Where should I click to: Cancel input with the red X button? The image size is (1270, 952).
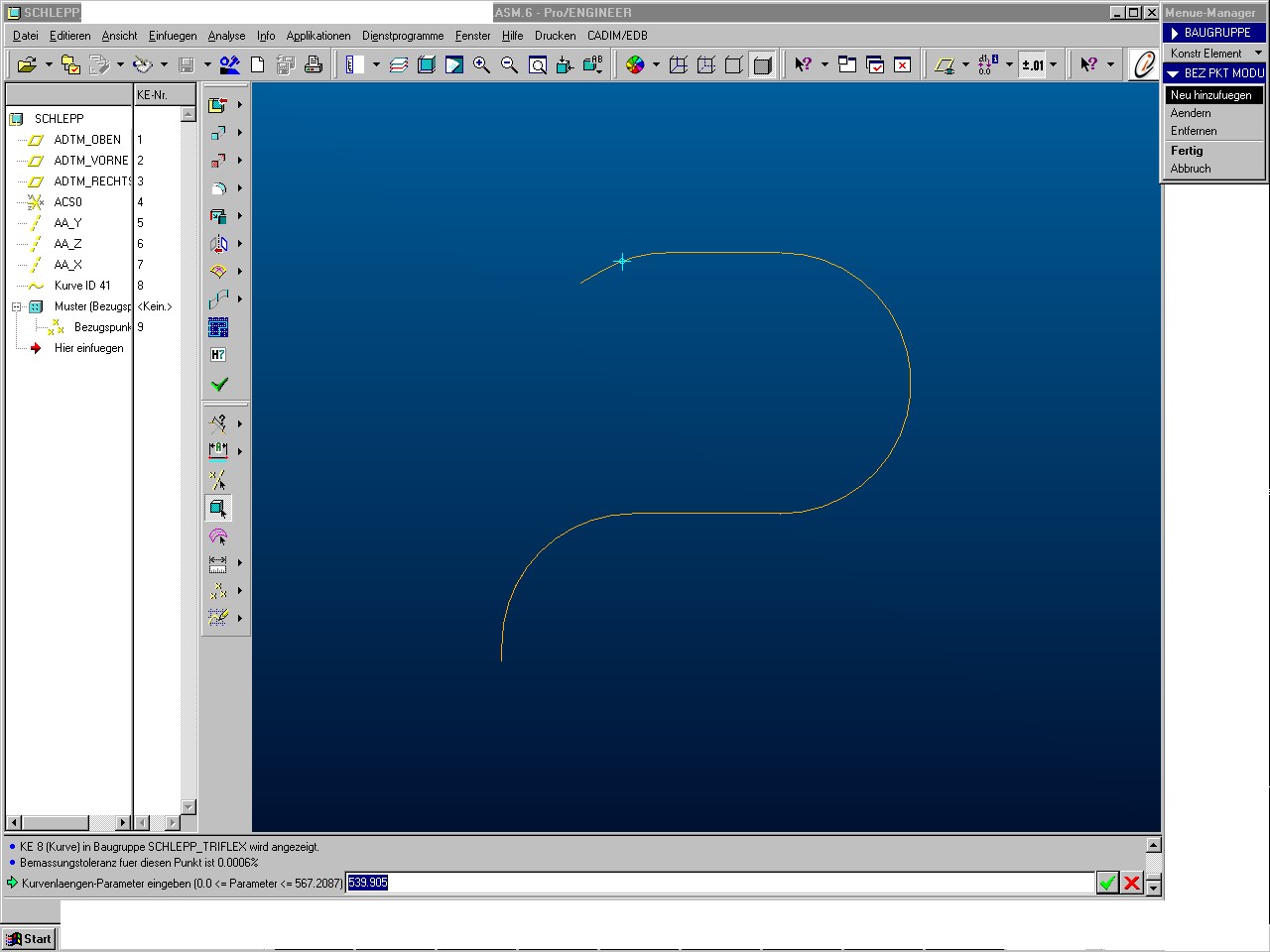1131,883
